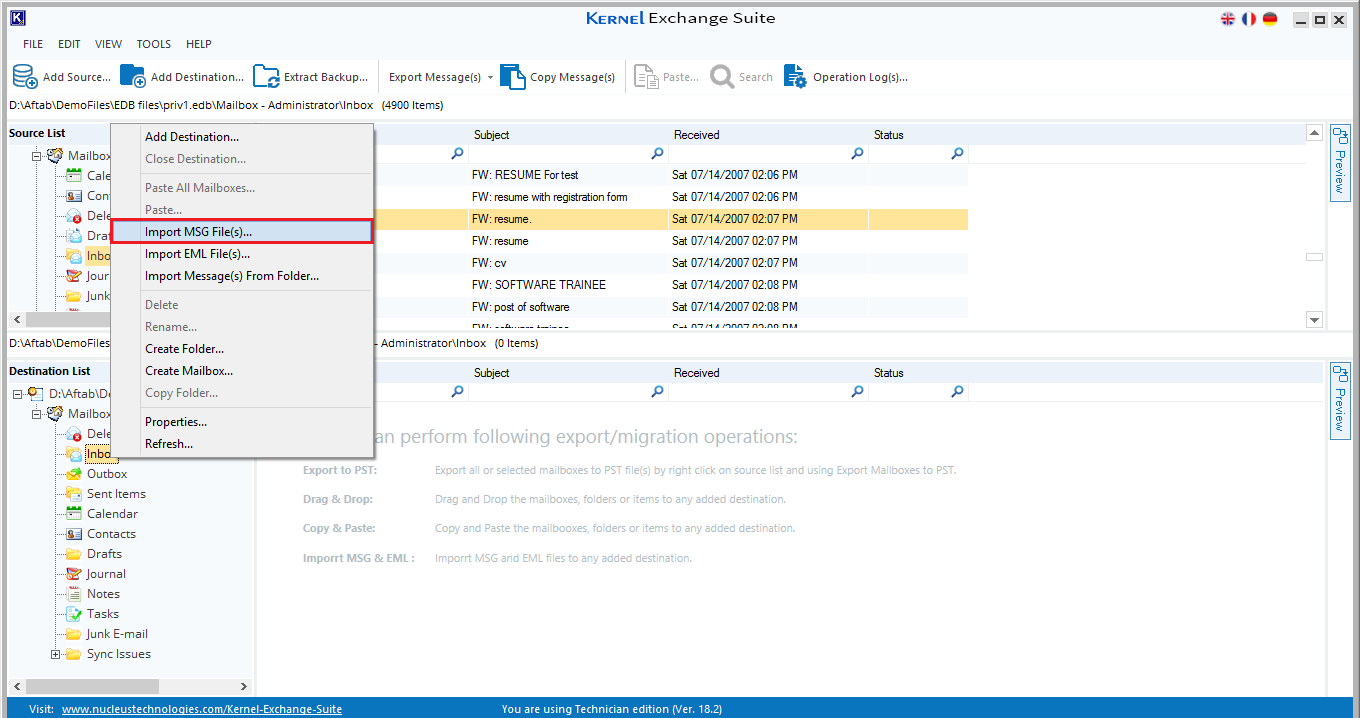The image size is (1360, 718).
Task: Choose Import MSG File(s) from context menu
Action: pyautogui.click(x=241, y=231)
